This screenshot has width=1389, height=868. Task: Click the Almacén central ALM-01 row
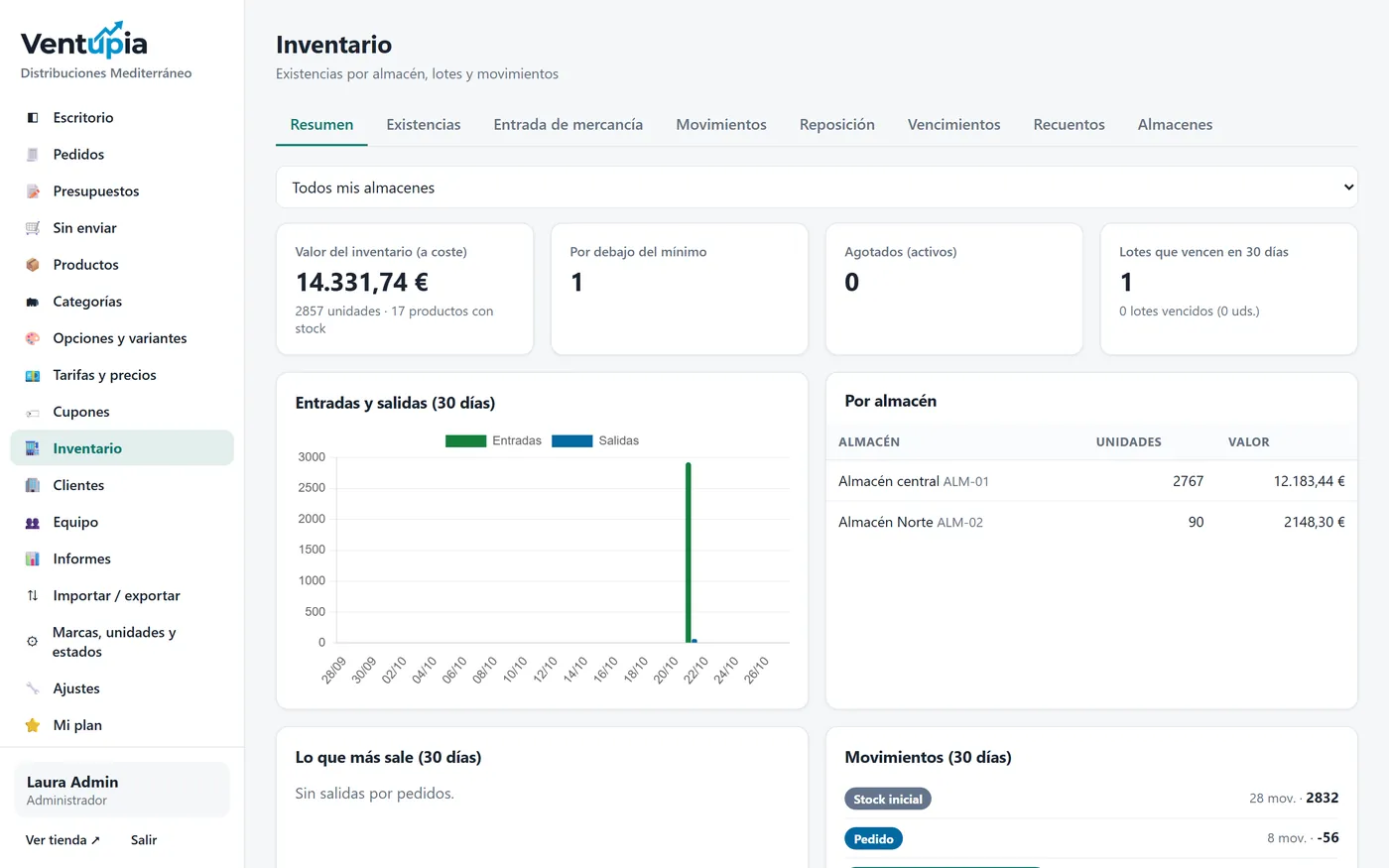point(1091,481)
